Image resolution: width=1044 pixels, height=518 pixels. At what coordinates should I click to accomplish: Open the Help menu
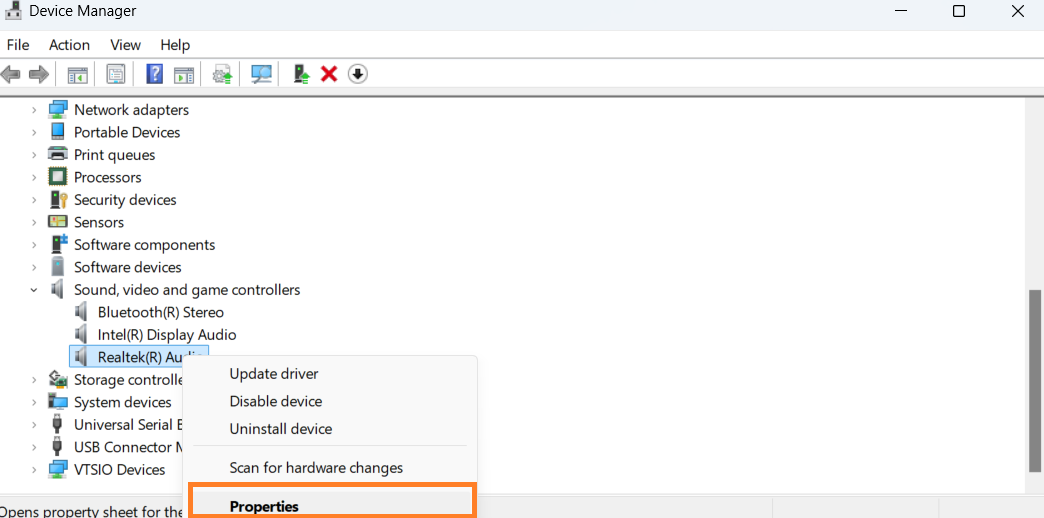click(175, 45)
